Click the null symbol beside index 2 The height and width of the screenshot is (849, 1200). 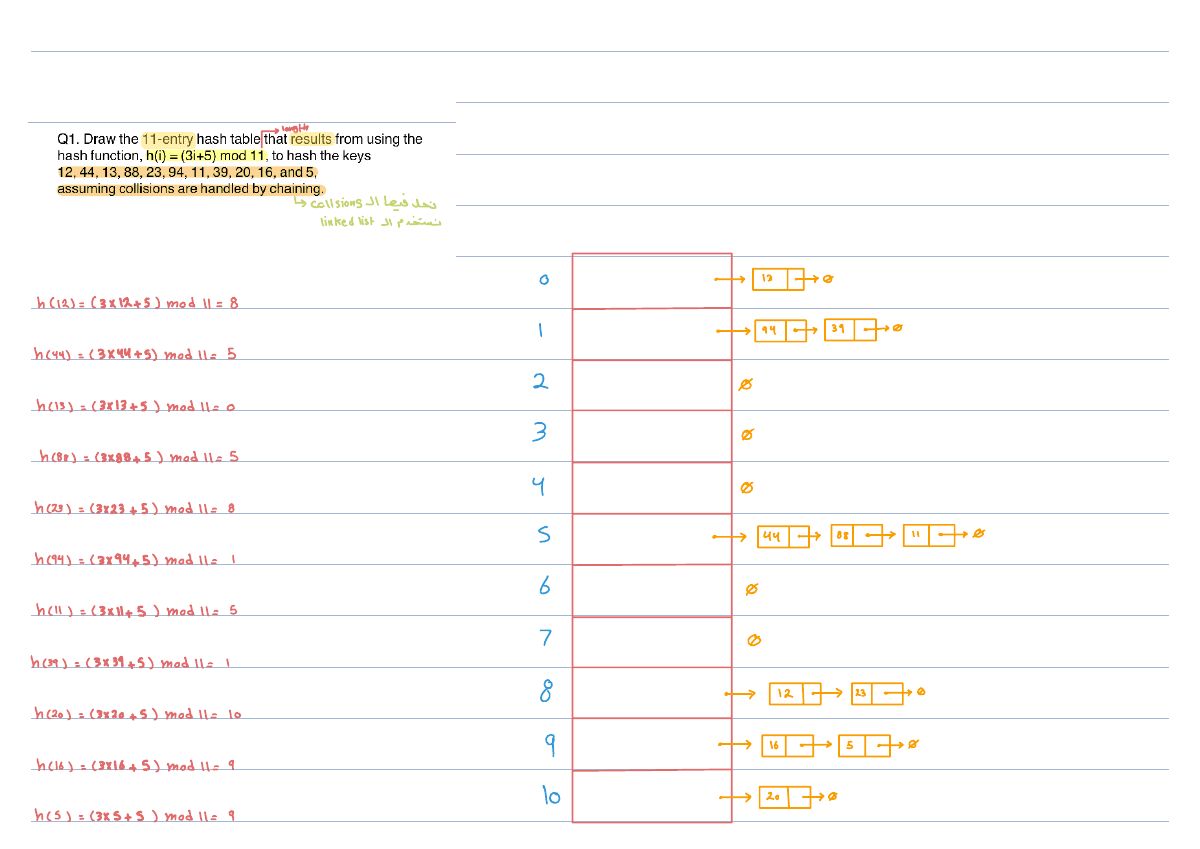click(x=745, y=385)
